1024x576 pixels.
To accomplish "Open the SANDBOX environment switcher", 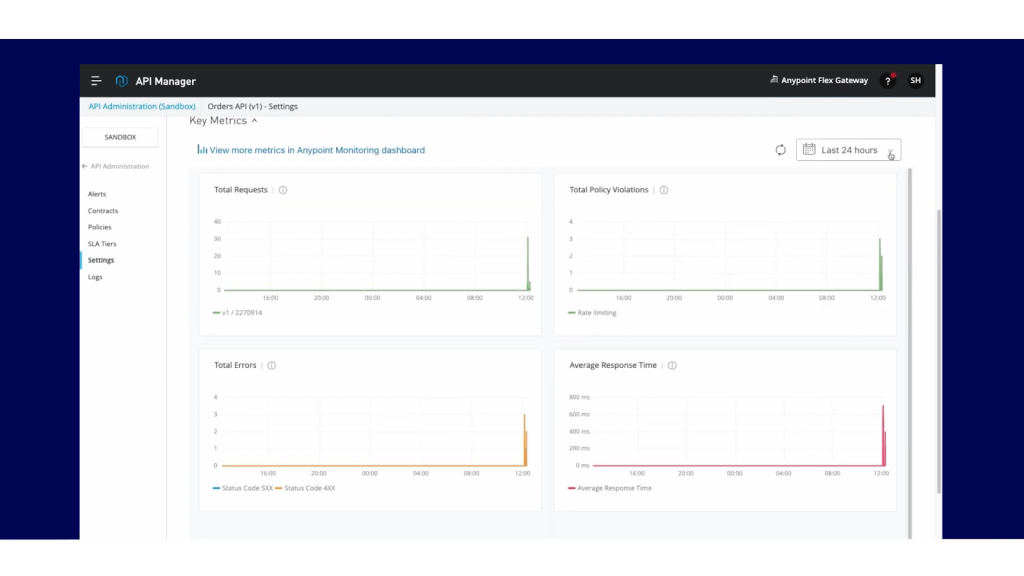I will tap(120, 137).
